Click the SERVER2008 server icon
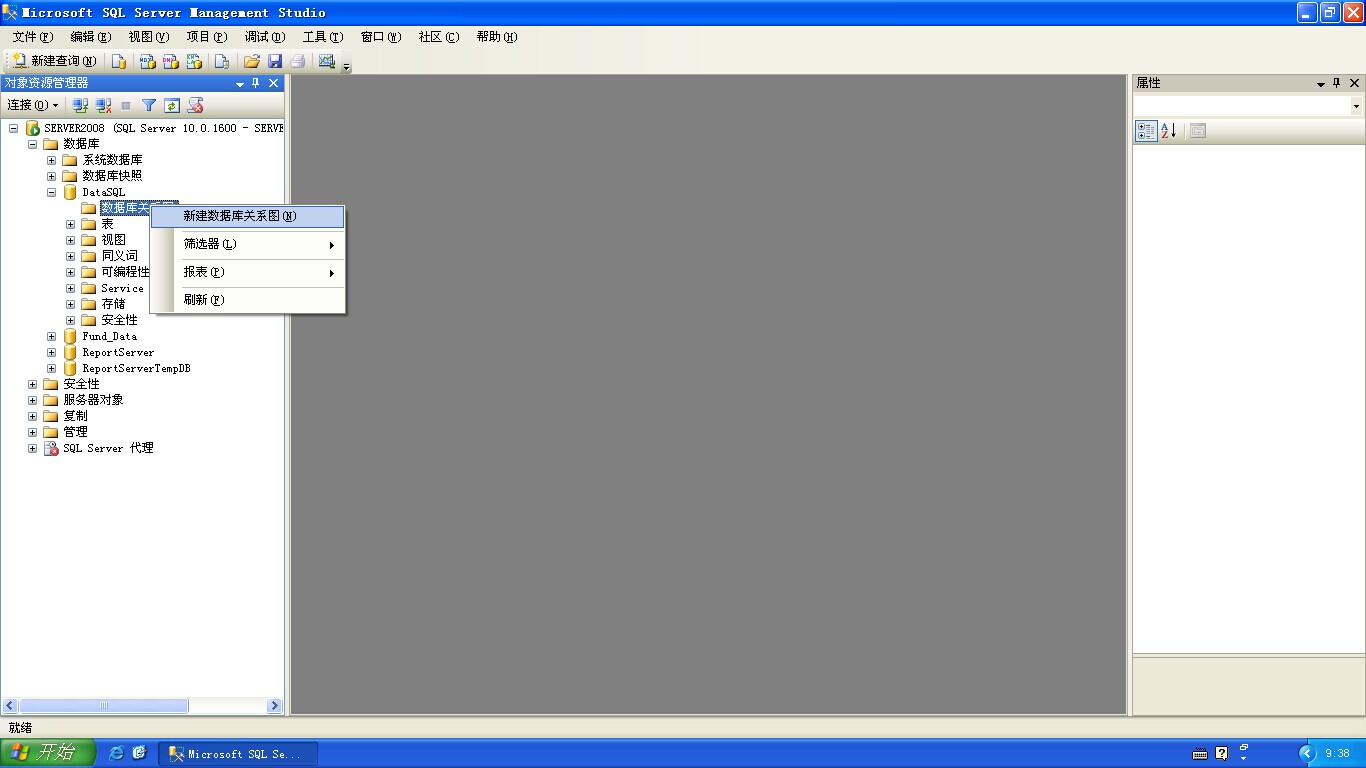This screenshot has width=1366, height=768. click(x=33, y=128)
